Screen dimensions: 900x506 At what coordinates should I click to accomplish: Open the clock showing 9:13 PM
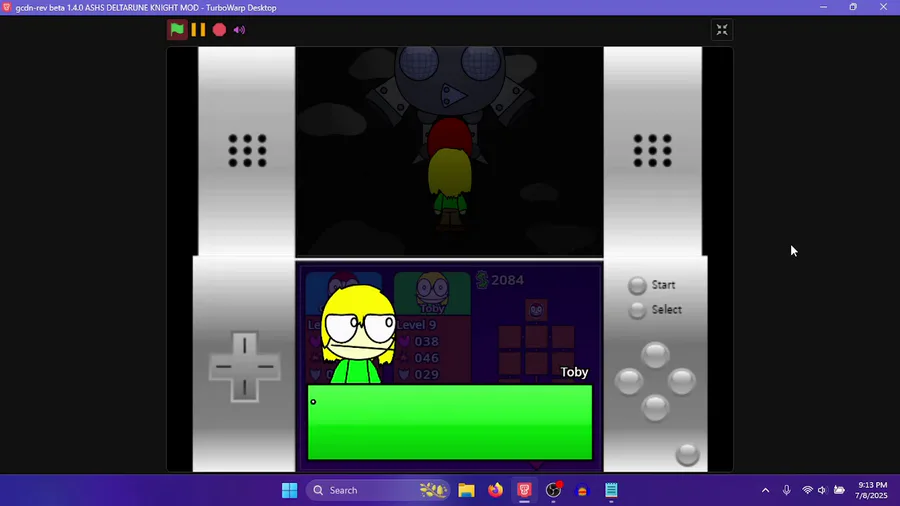(871, 491)
